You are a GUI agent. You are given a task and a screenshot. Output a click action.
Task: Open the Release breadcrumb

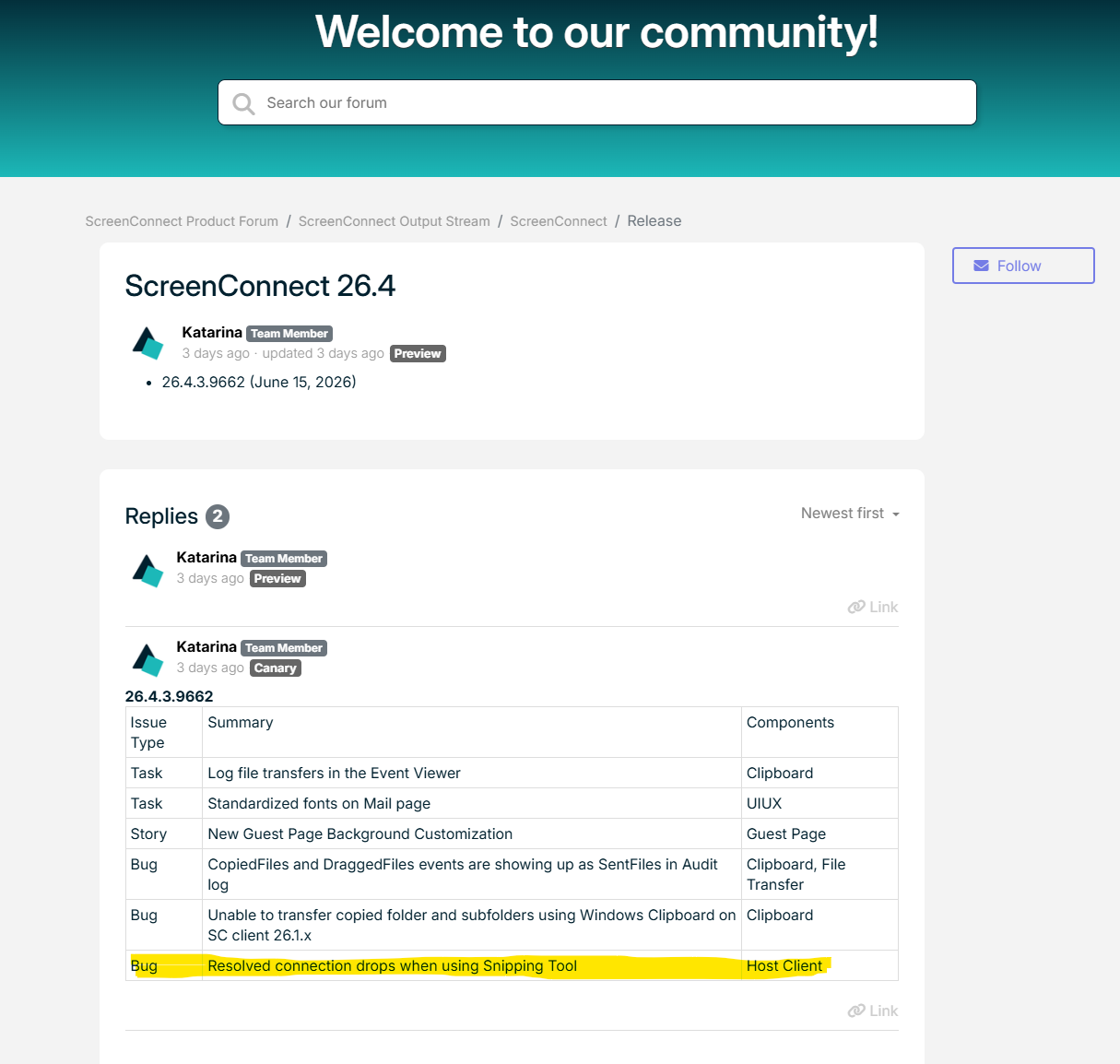pyautogui.click(x=654, y=221)
